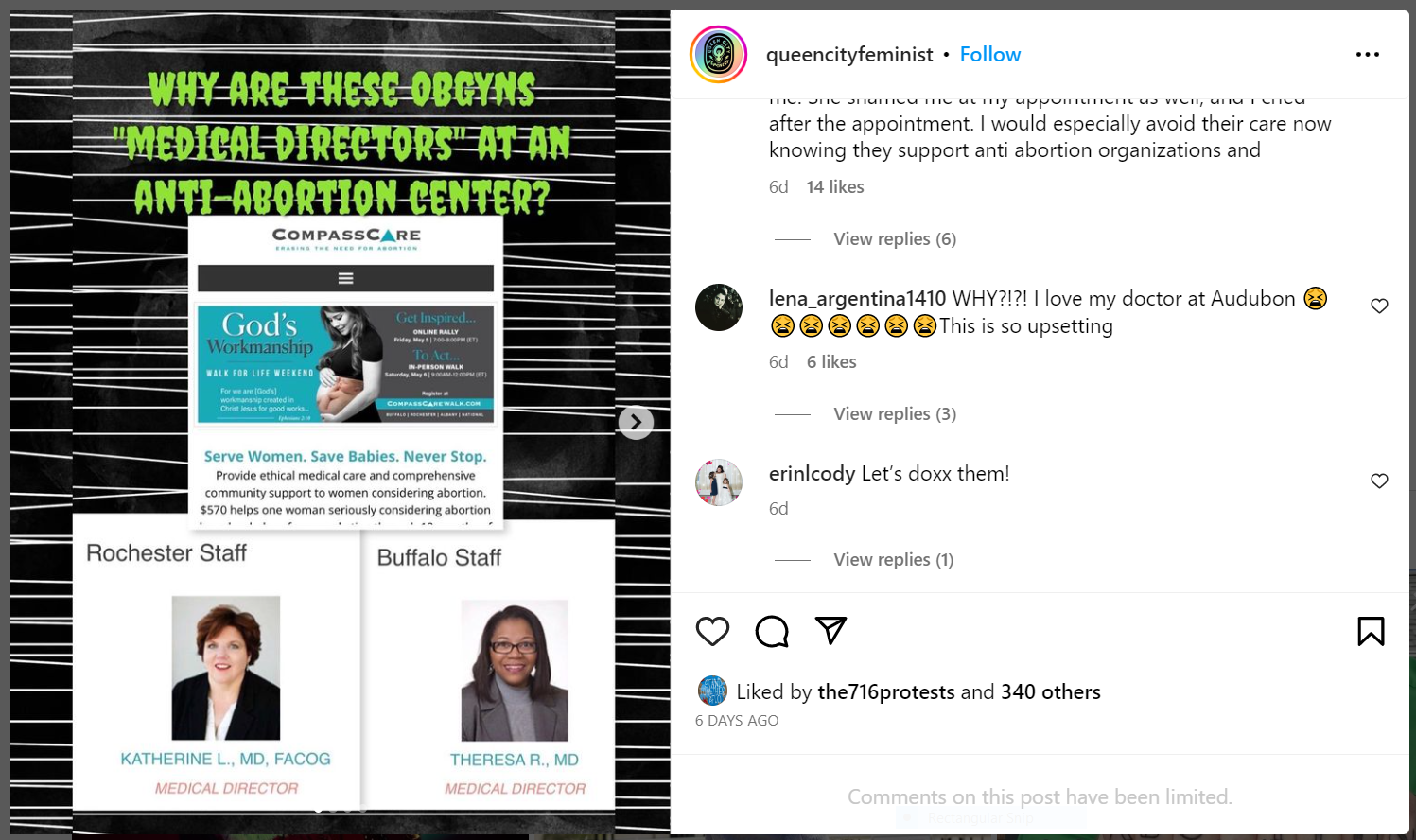Expand View replies (1)

[x=893, y=560]
